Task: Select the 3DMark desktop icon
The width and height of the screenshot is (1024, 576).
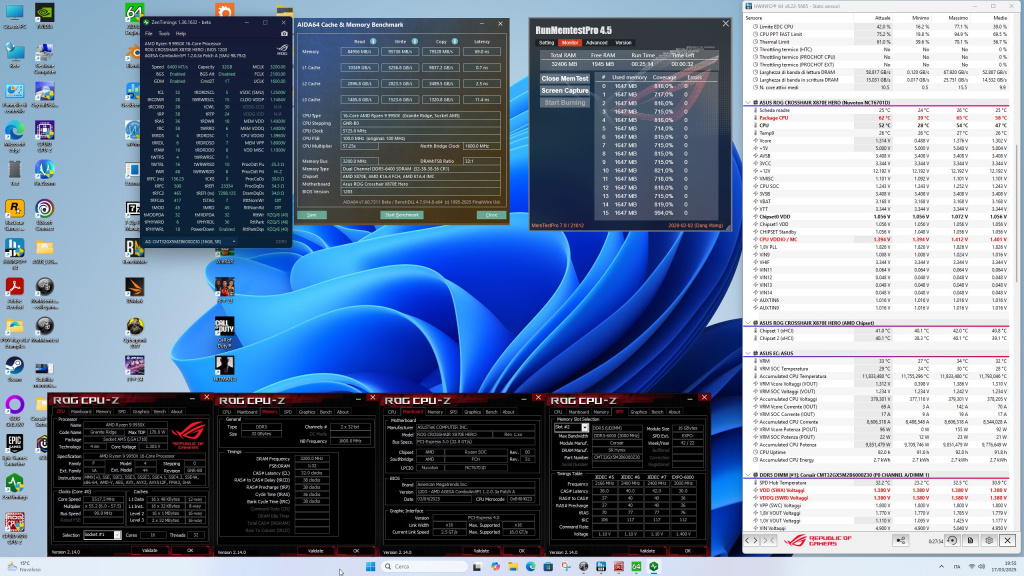Action: [x=135, y=290]
